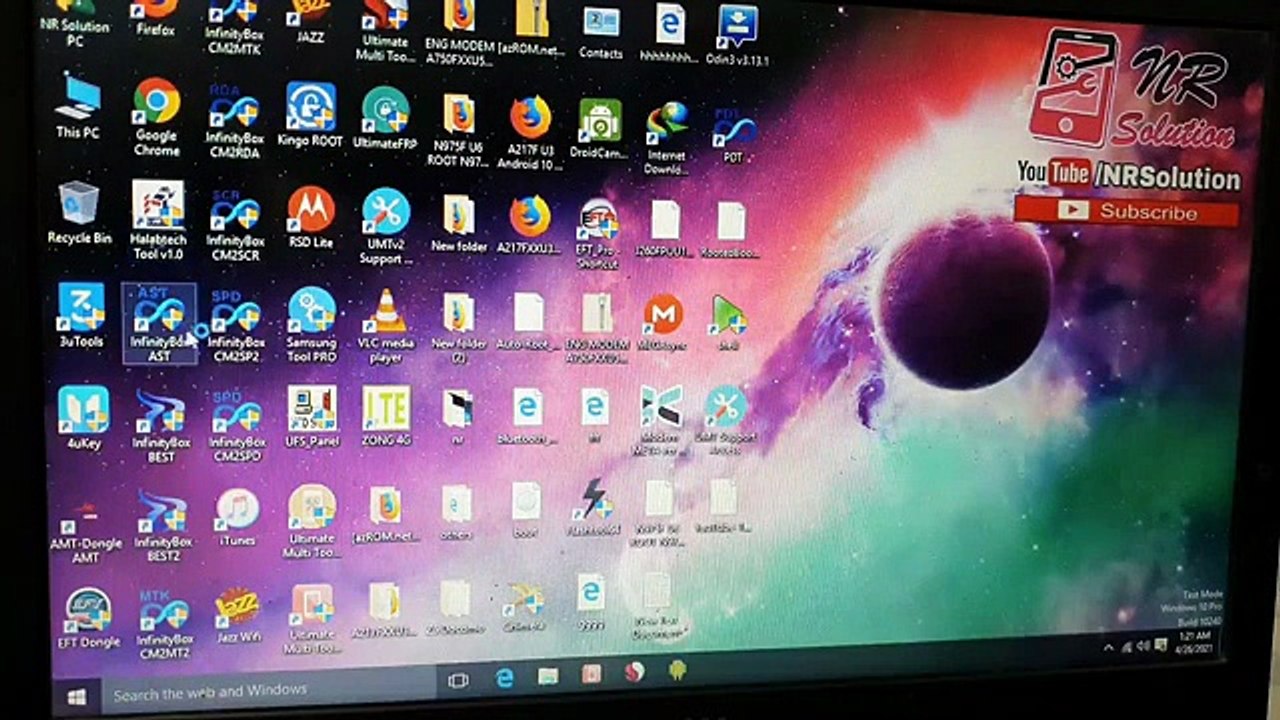Open the NR Solution PC icon
This screenshot has width=1280, height=720.
75,24
